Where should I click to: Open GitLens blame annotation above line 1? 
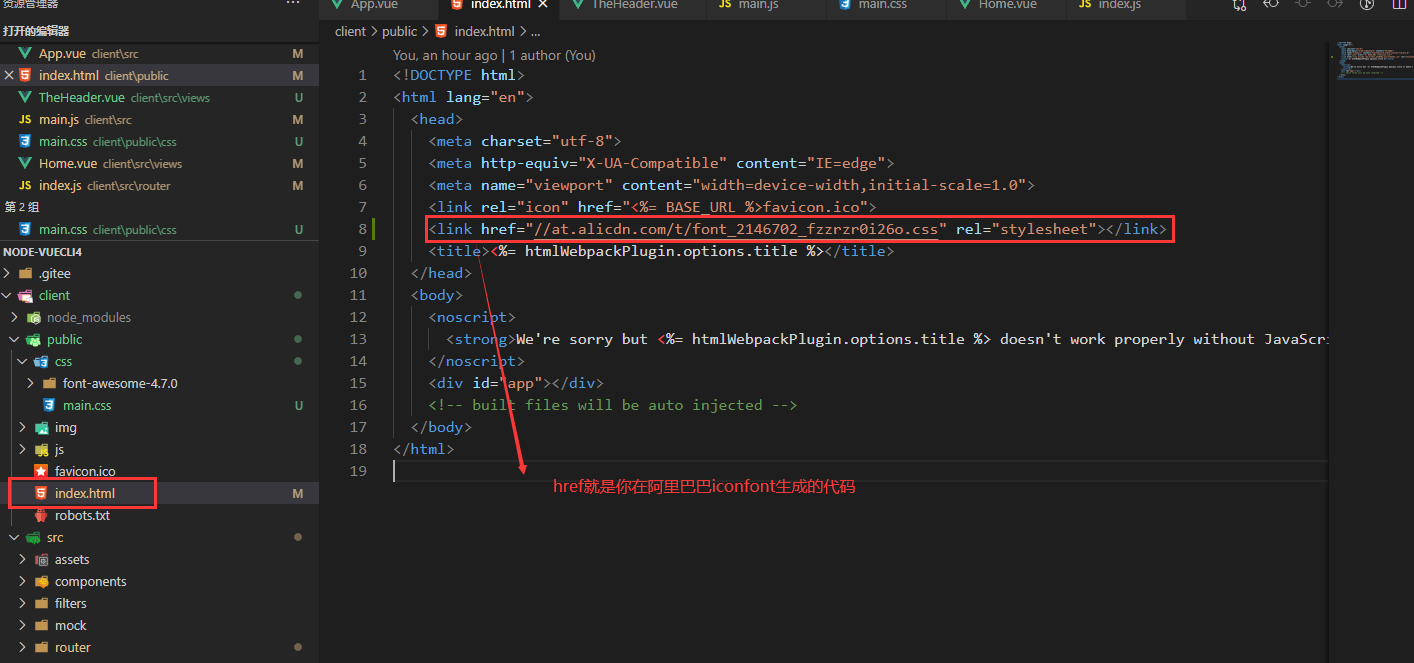494,56
